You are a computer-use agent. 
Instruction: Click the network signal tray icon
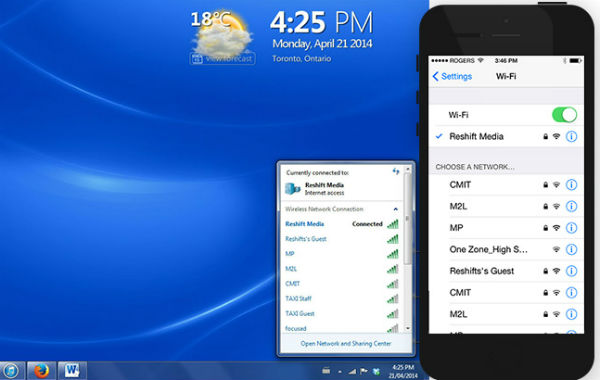(x=352, y=371)
